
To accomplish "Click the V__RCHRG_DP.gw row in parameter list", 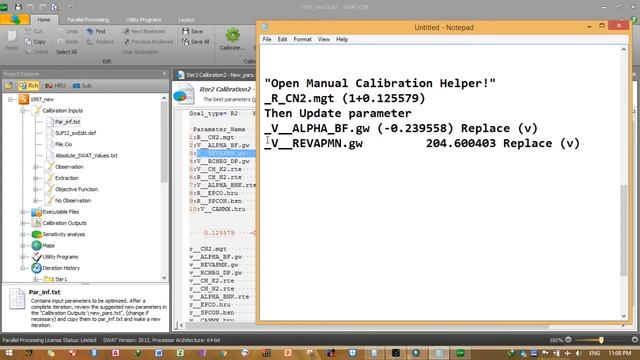I will 224,161.
